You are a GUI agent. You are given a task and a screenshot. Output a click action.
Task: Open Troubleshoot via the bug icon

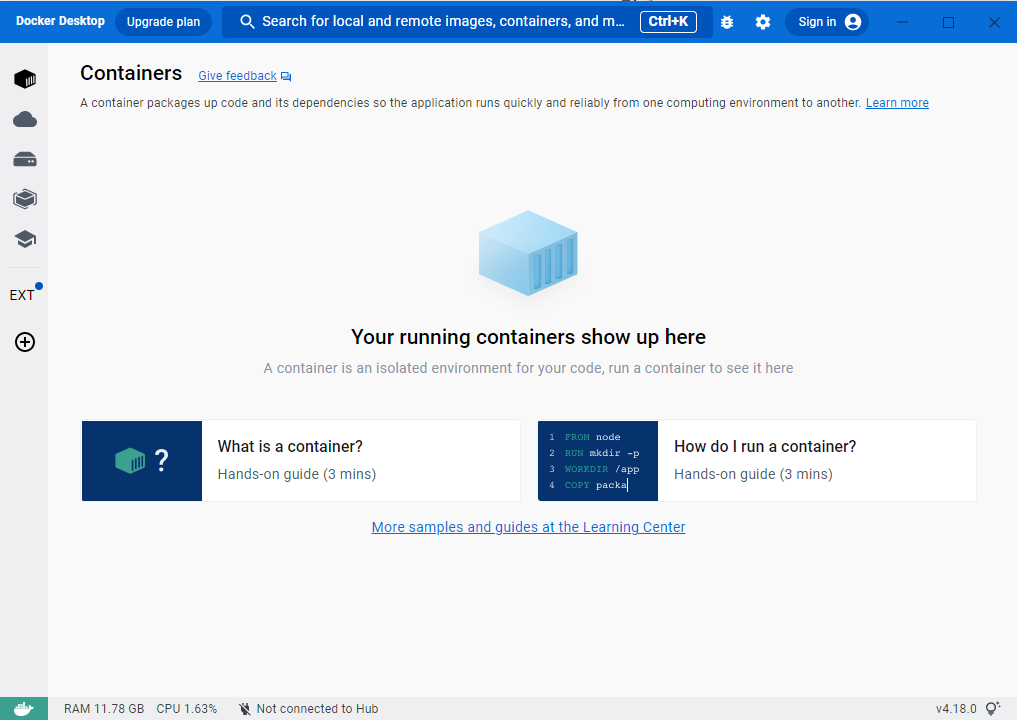coord(727,22)
